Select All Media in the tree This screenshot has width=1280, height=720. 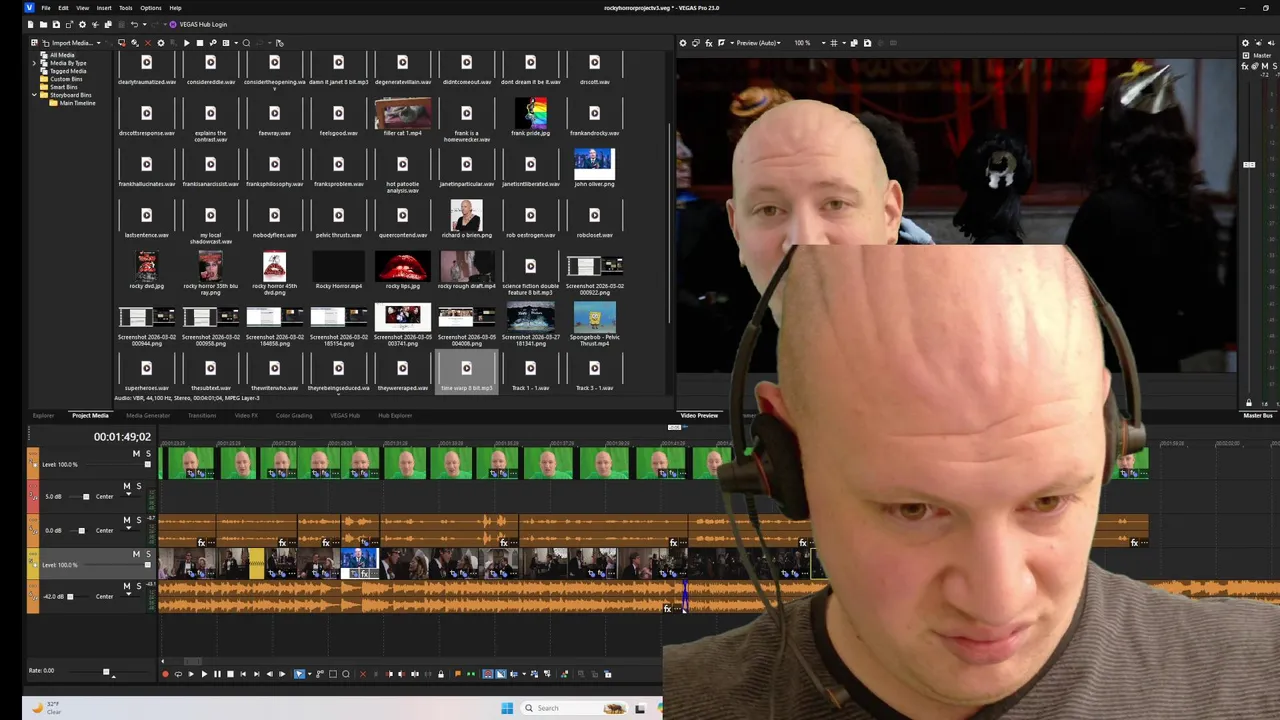62,55
